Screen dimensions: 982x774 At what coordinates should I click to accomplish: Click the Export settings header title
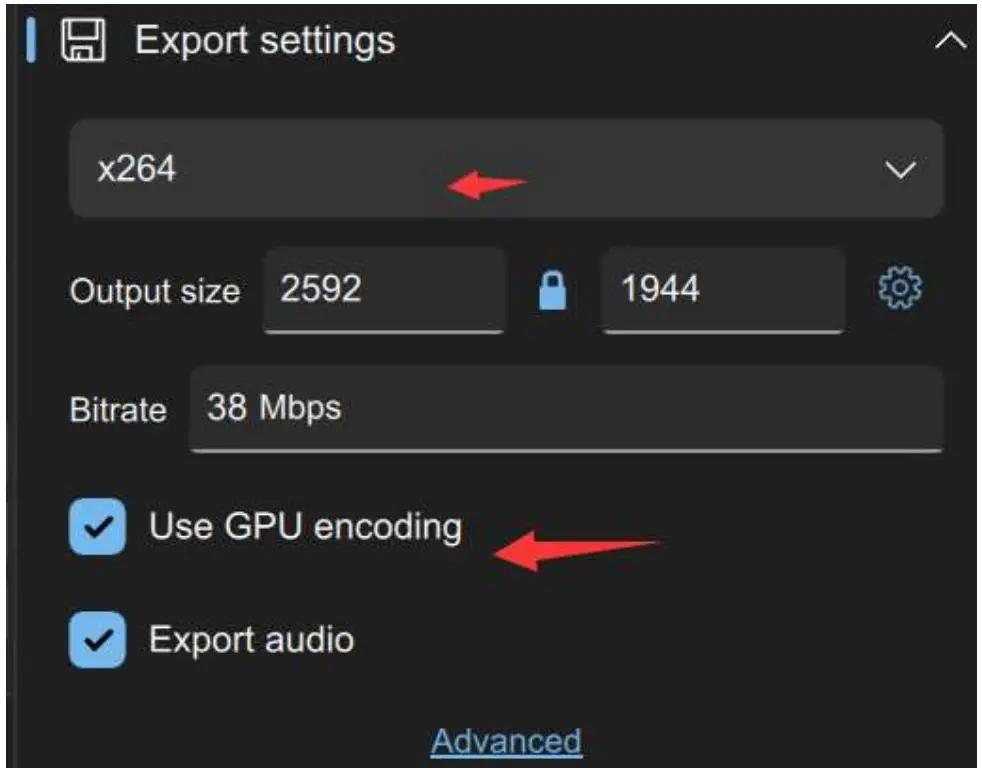click(x=265, y=41)
